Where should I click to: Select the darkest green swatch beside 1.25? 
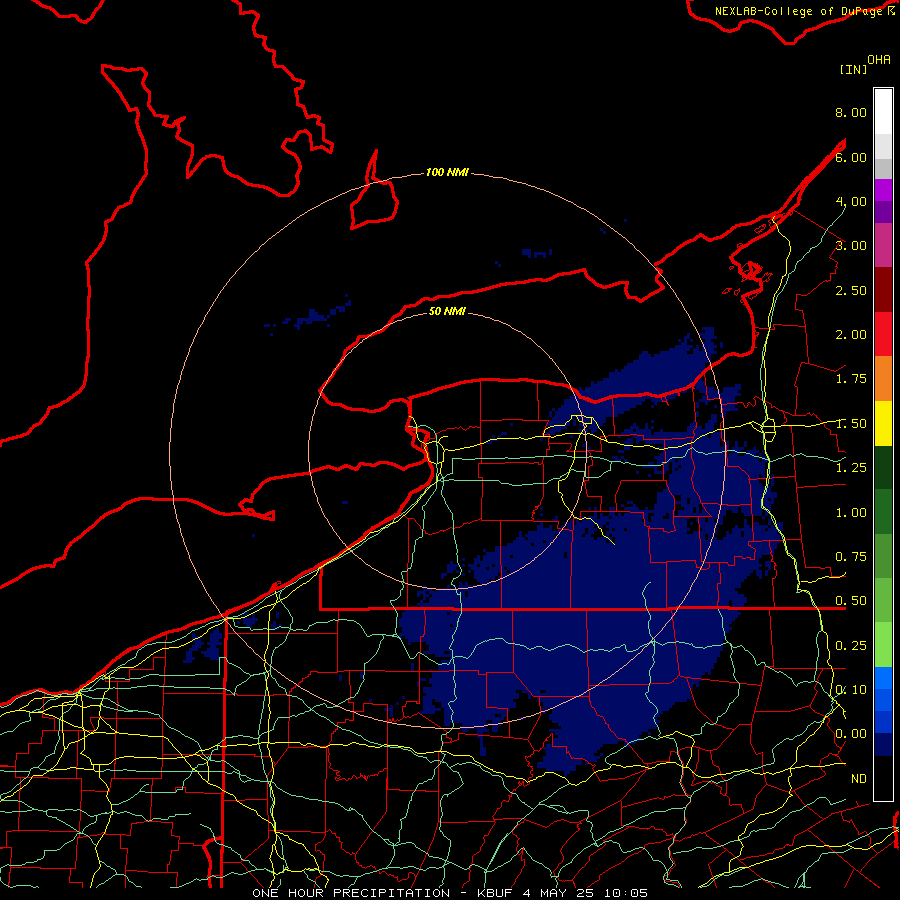883,467
